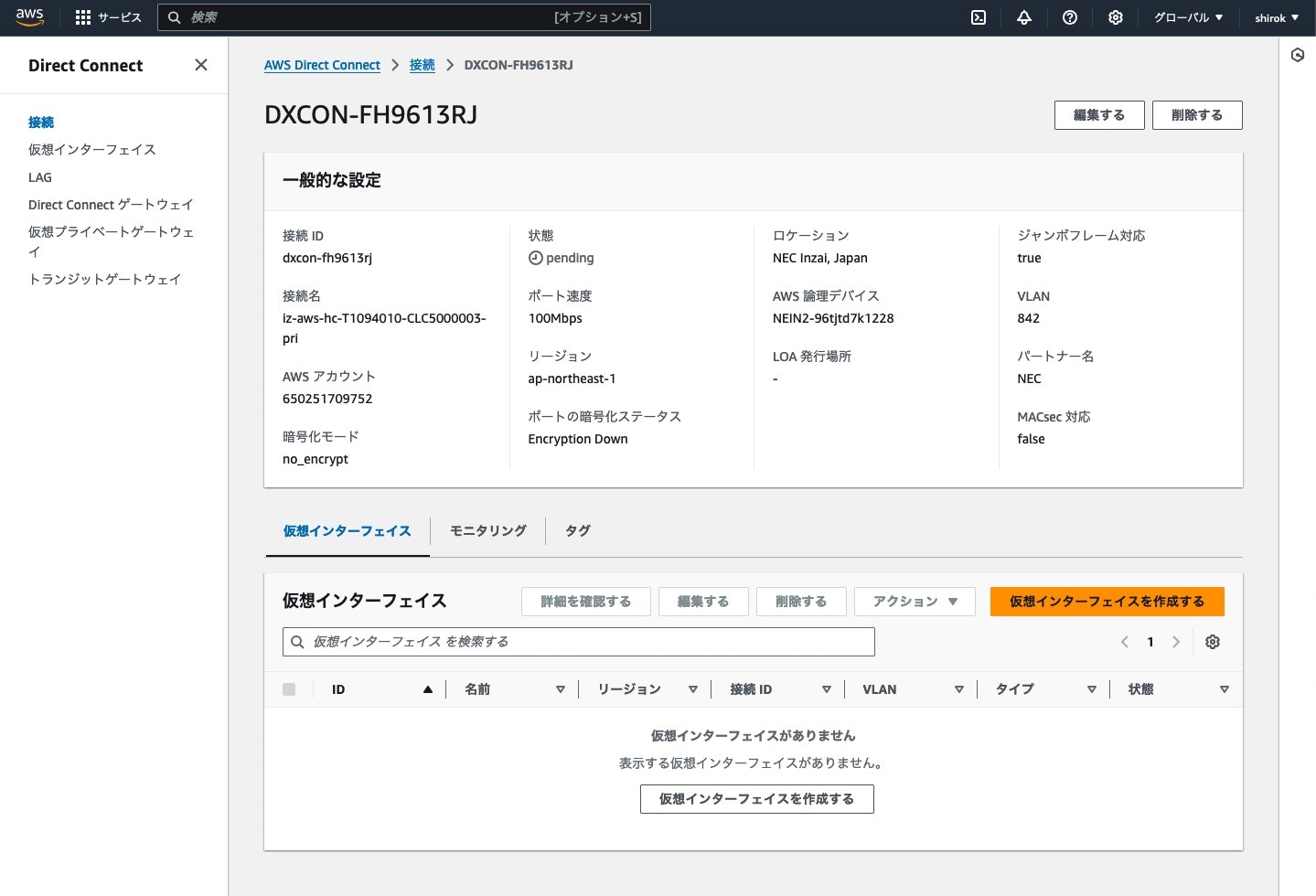Open トランジットゲートウェイ in sidebar
This screenshot has height=896, width=1316.
[x=104, y=280]
